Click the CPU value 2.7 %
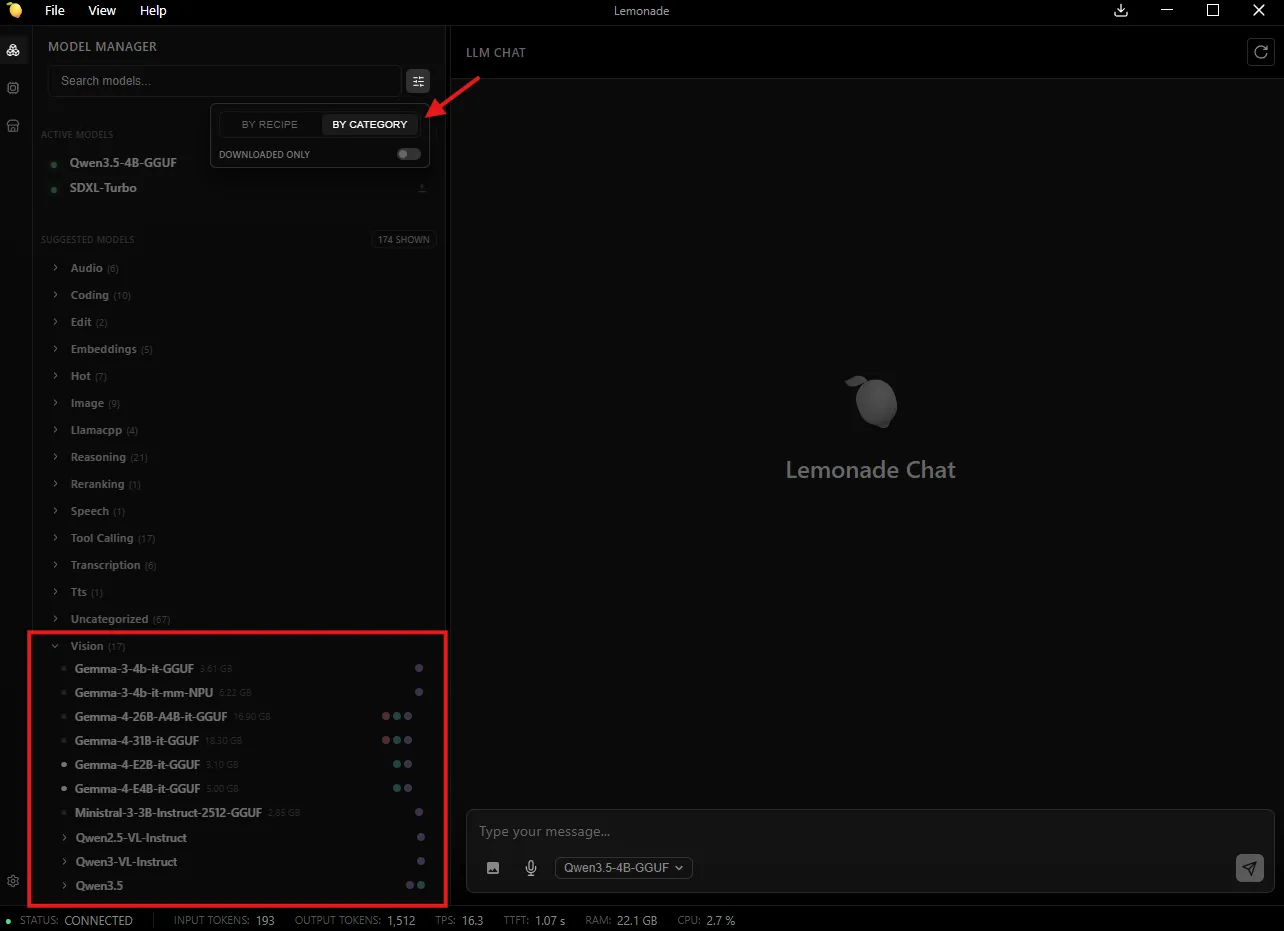The image size is (1284, 931). tap(718, 921)
